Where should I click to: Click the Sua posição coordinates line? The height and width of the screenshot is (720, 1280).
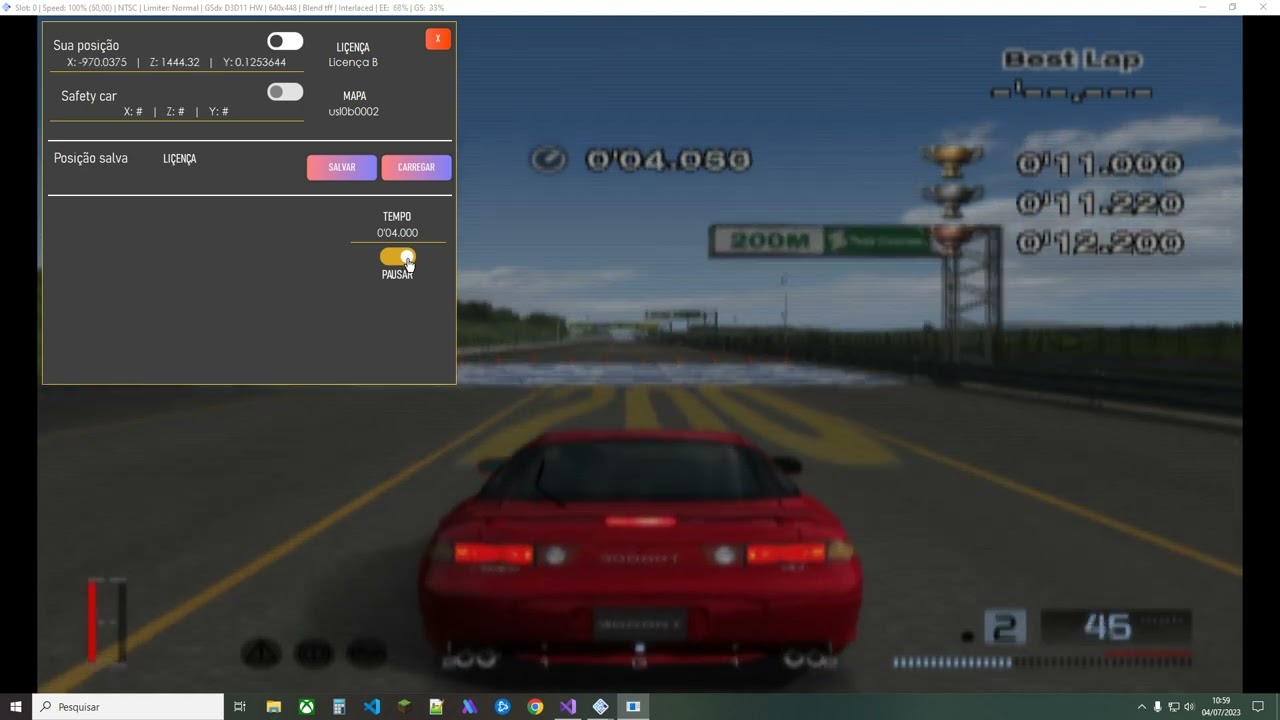point(177,62)
